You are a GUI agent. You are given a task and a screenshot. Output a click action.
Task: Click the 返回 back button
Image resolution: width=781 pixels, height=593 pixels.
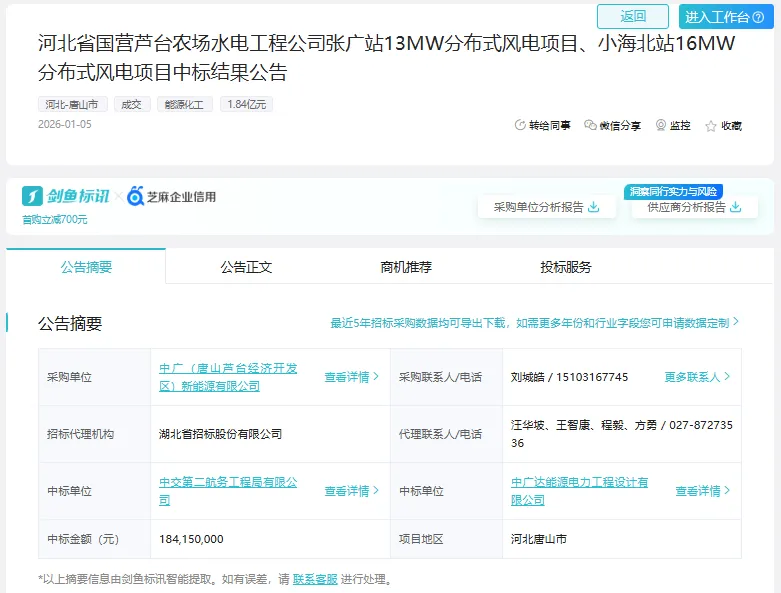633,16
